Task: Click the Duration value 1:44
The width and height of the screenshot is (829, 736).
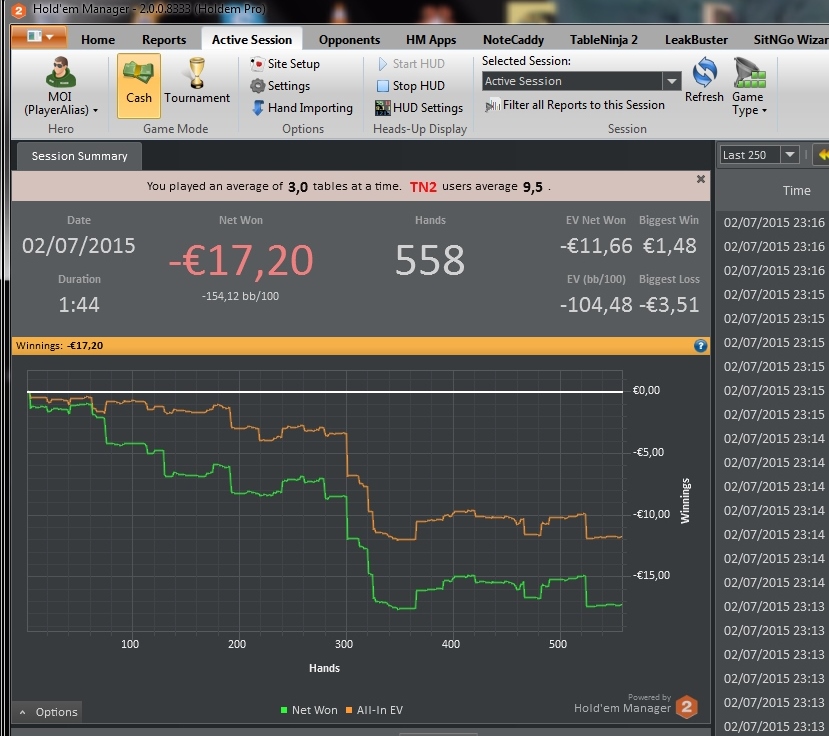Action: point(79,305)
